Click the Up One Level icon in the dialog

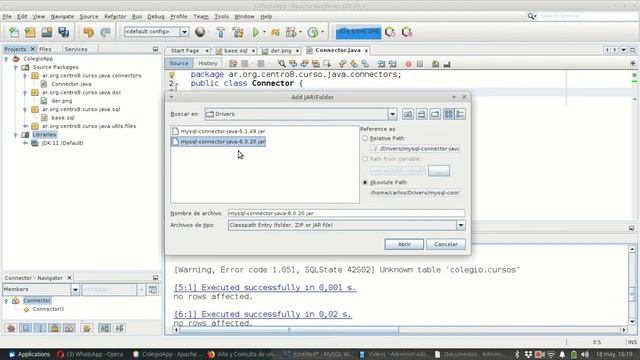408,114
